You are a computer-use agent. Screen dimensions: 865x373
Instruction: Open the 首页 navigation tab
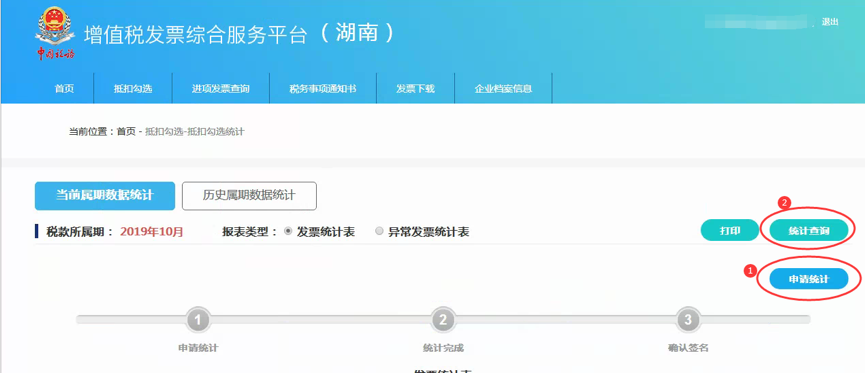(64, 88)
